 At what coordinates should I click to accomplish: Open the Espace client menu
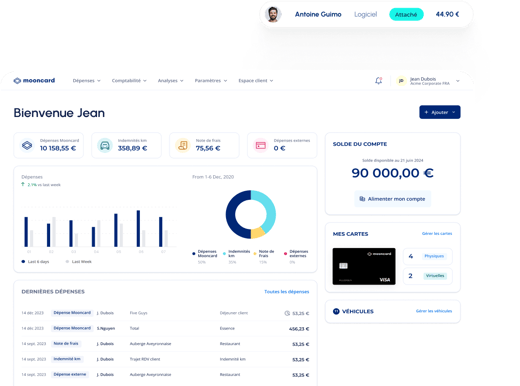[256, 81]
